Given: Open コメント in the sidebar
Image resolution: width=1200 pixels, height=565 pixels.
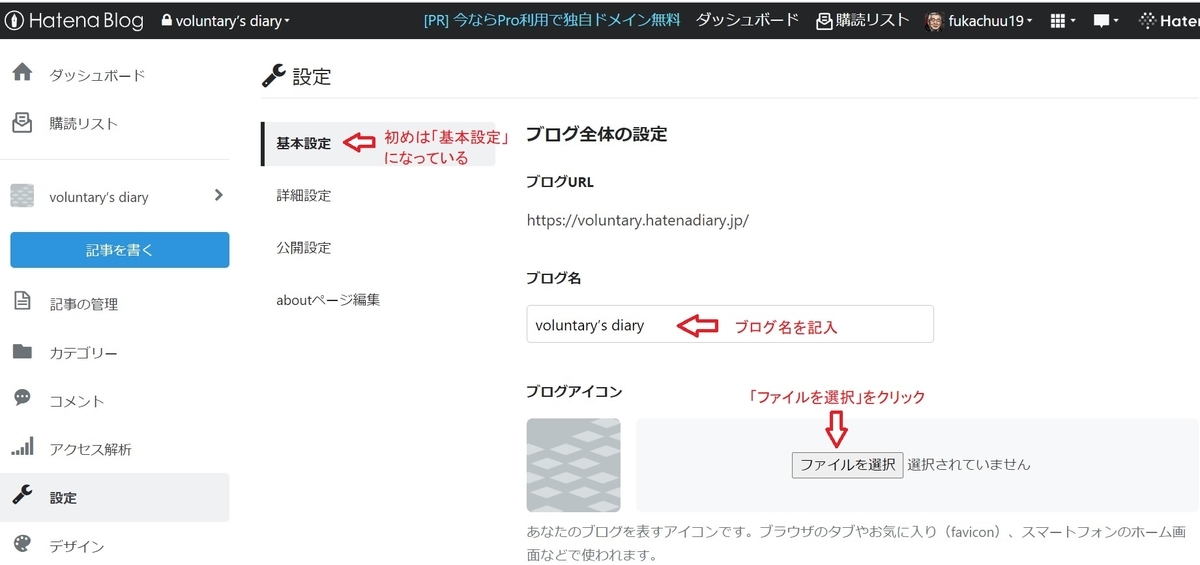Looking at the screenshot, I should (77, 401).
